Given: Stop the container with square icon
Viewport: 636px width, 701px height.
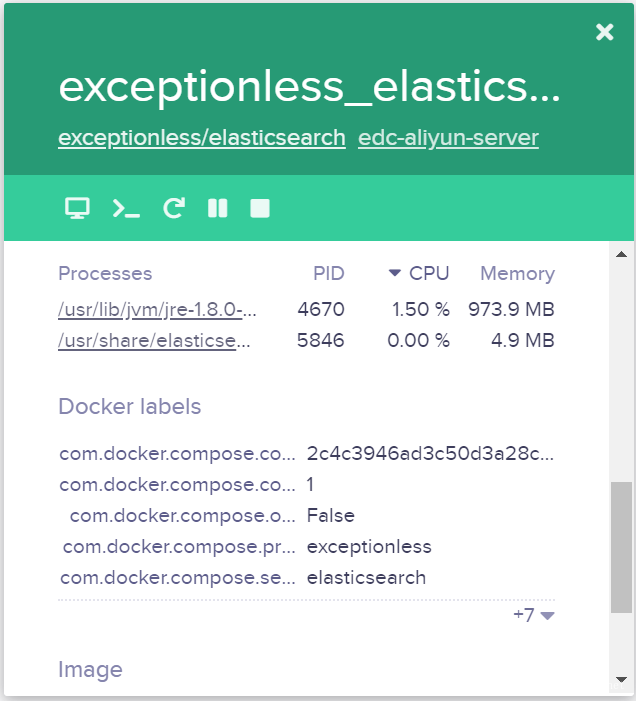Looking at the screenshot, I should pos(260,208).
